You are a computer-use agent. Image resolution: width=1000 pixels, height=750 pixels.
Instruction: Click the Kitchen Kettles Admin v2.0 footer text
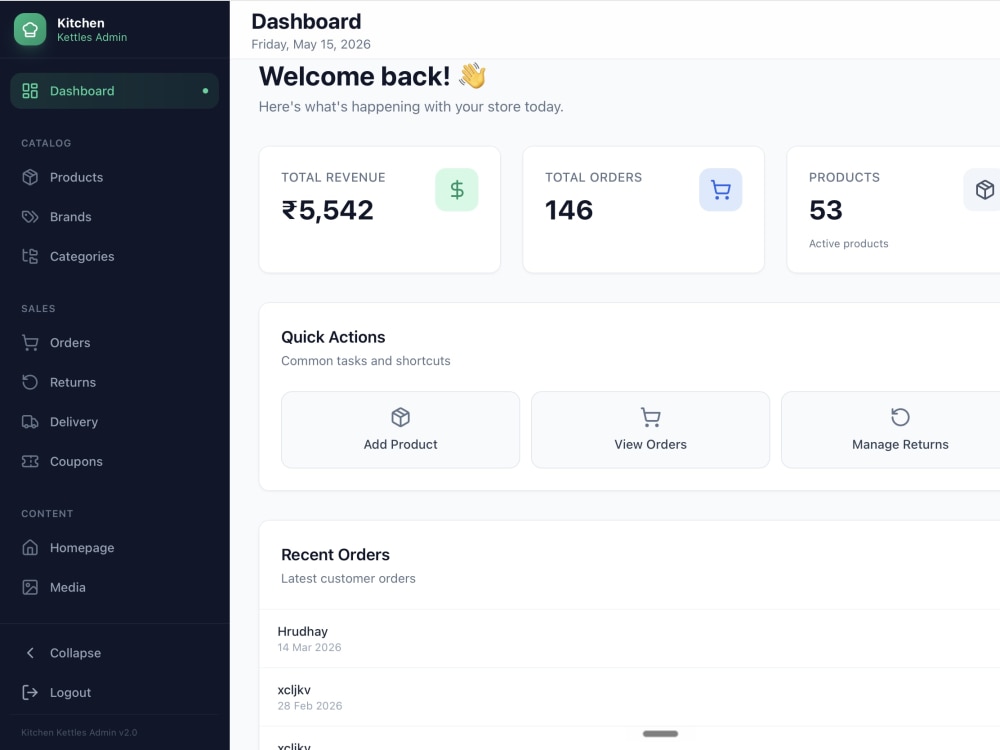79,733
